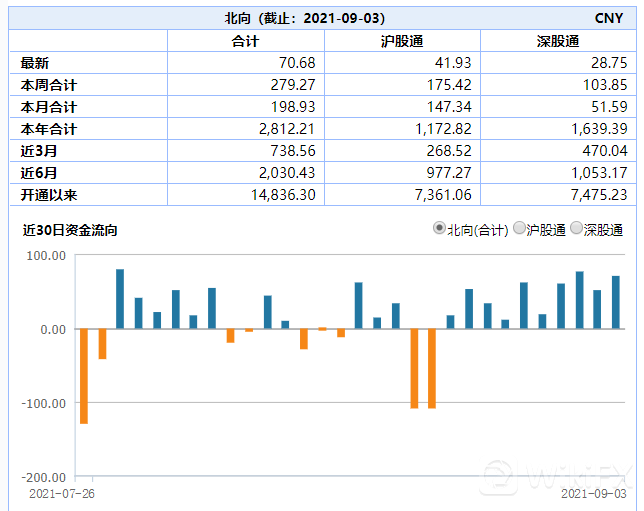Click the first orange bar at chart start
The height and width of the screenshot is (511, 644).
click(x=84, y=376)
